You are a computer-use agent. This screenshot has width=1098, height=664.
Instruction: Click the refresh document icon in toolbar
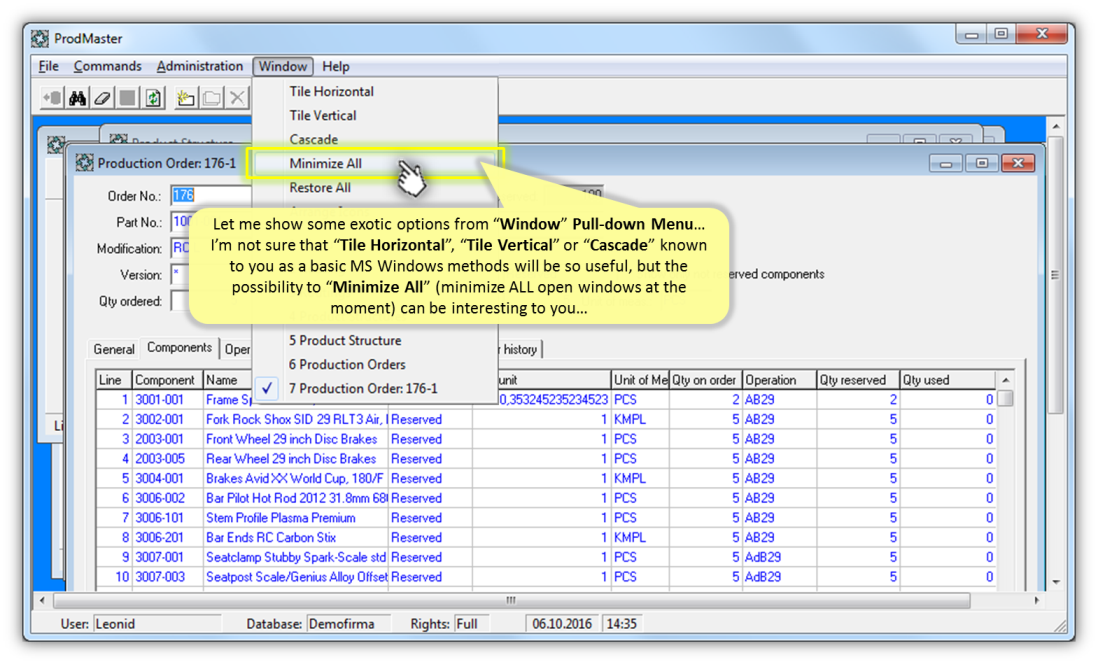point(153,98)
